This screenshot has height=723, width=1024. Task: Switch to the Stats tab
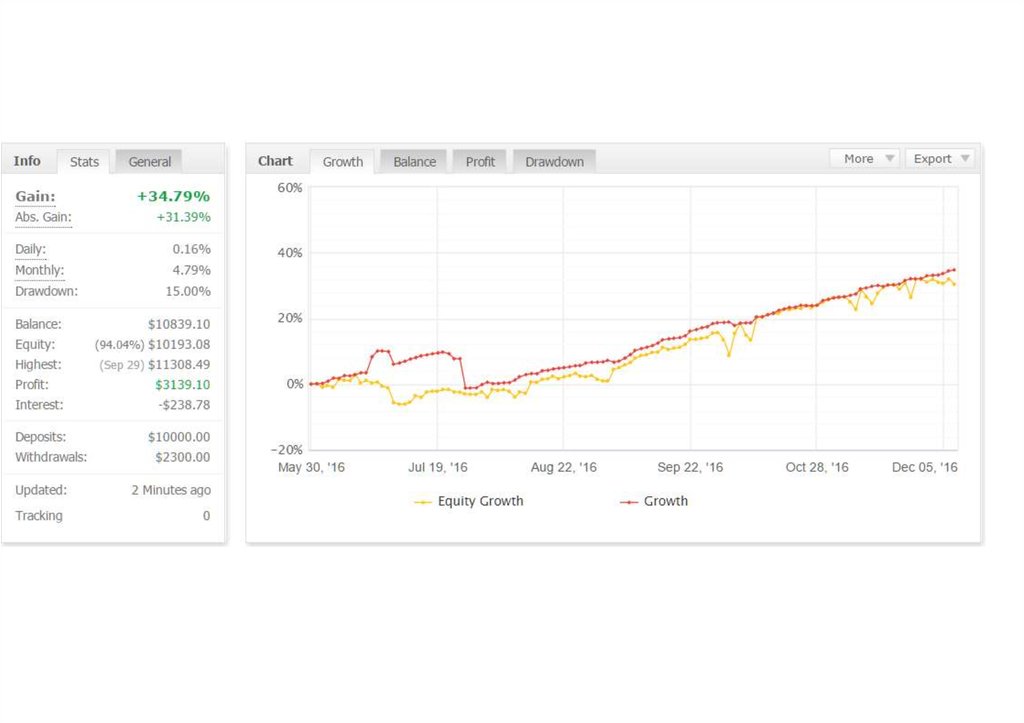click(84, 161)
